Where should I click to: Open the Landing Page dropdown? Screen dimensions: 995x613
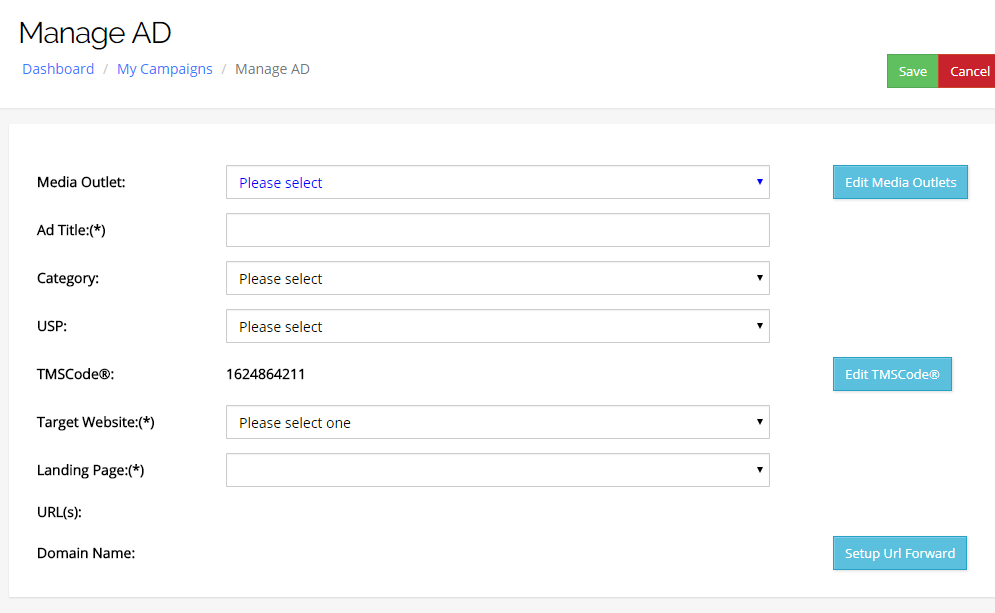pyautogui.click(x=497, y=470)
